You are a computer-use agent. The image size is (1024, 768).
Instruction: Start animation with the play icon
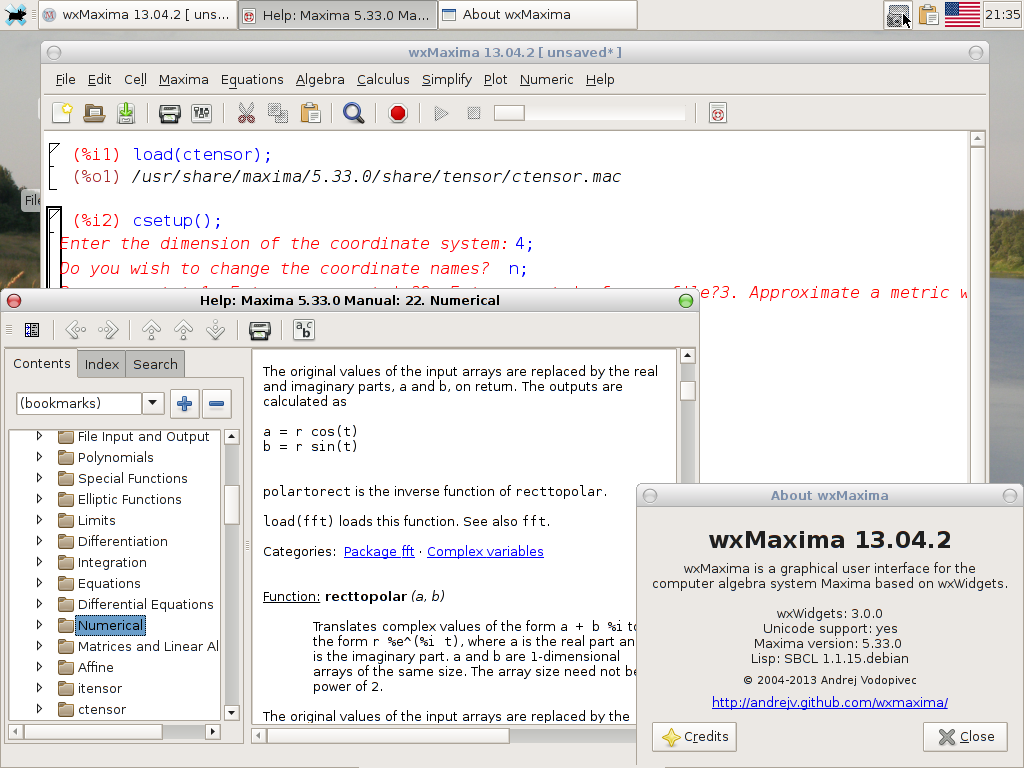(x=441, y=113)
